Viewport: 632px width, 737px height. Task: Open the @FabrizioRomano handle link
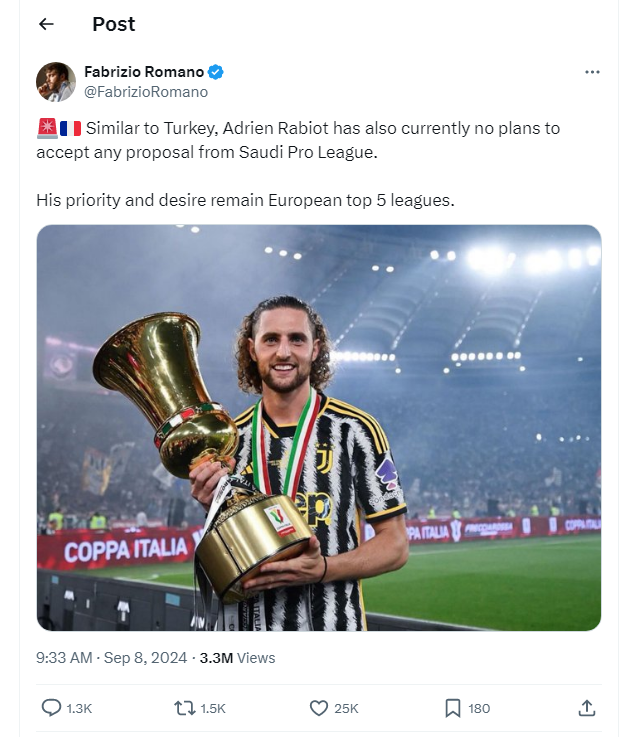pos(146,92)
